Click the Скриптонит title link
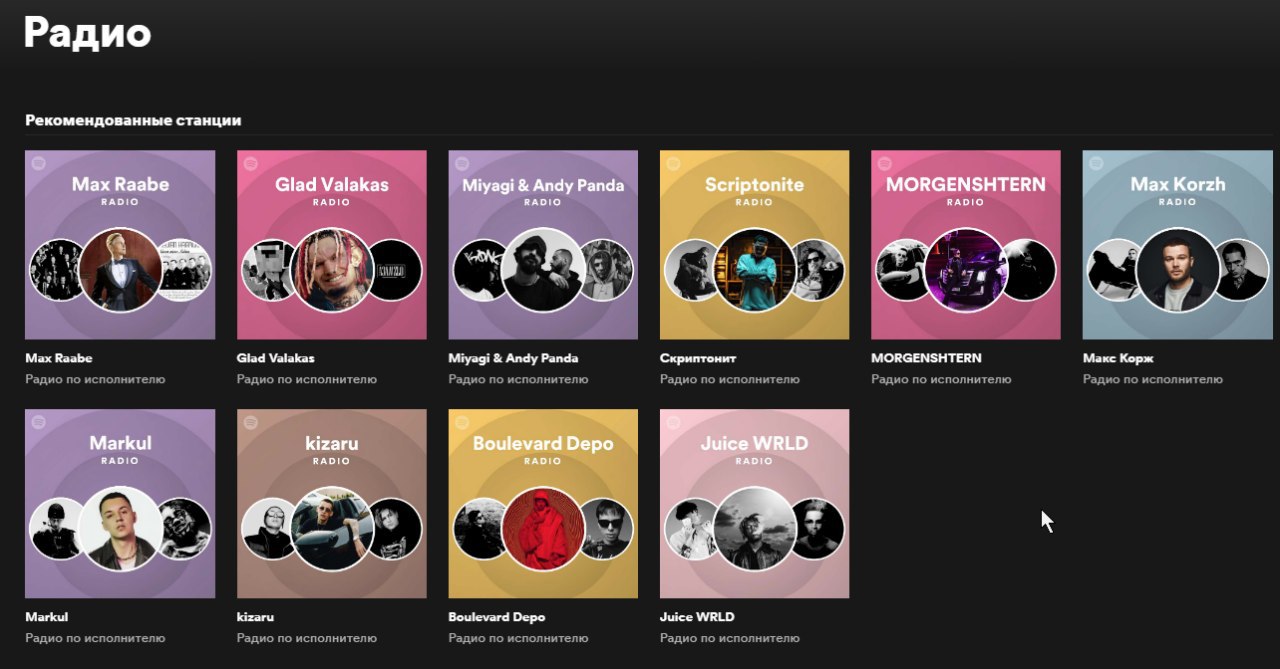The image size is (1280, 669). click(698, 358)
